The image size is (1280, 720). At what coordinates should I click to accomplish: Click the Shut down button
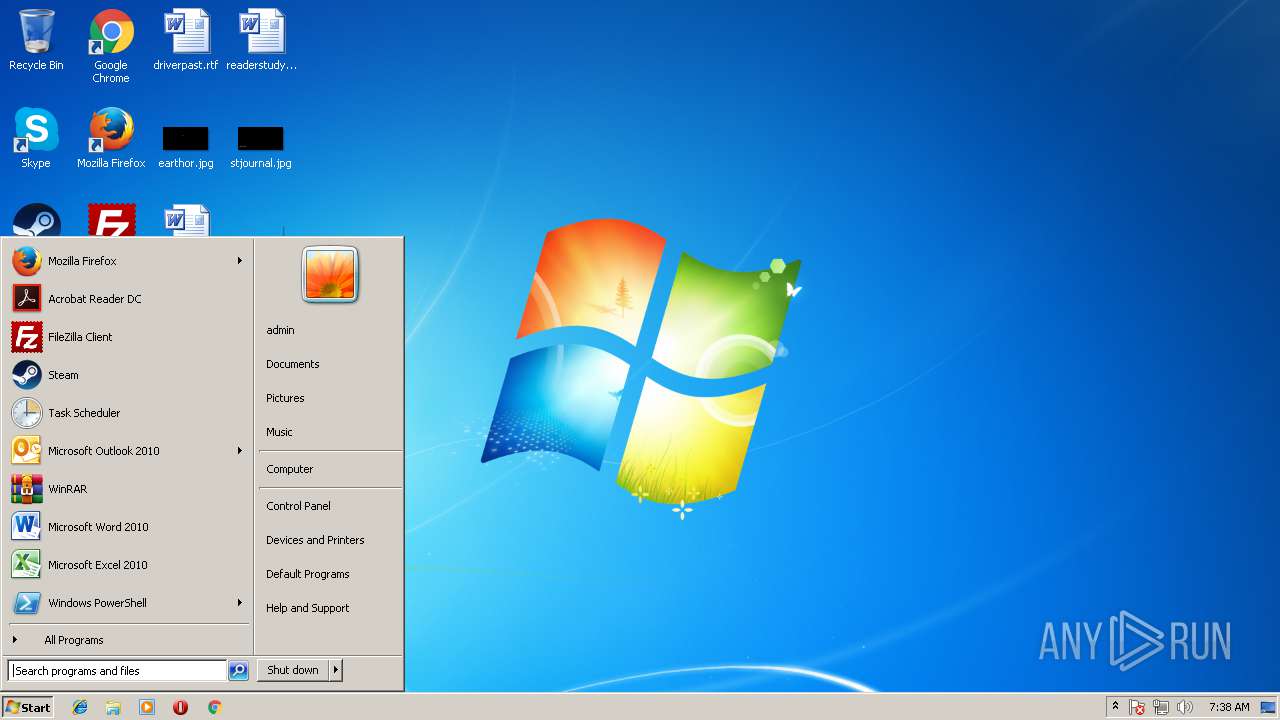point(293,670)
